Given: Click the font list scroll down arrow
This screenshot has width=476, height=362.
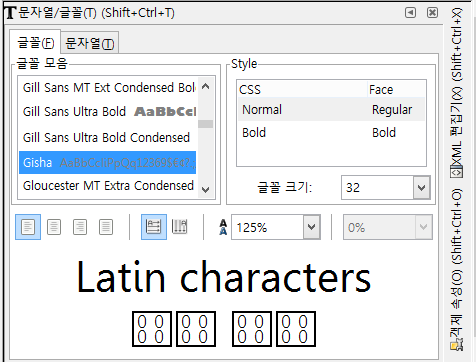Looking at the screenshot, I should coord(206,190).
